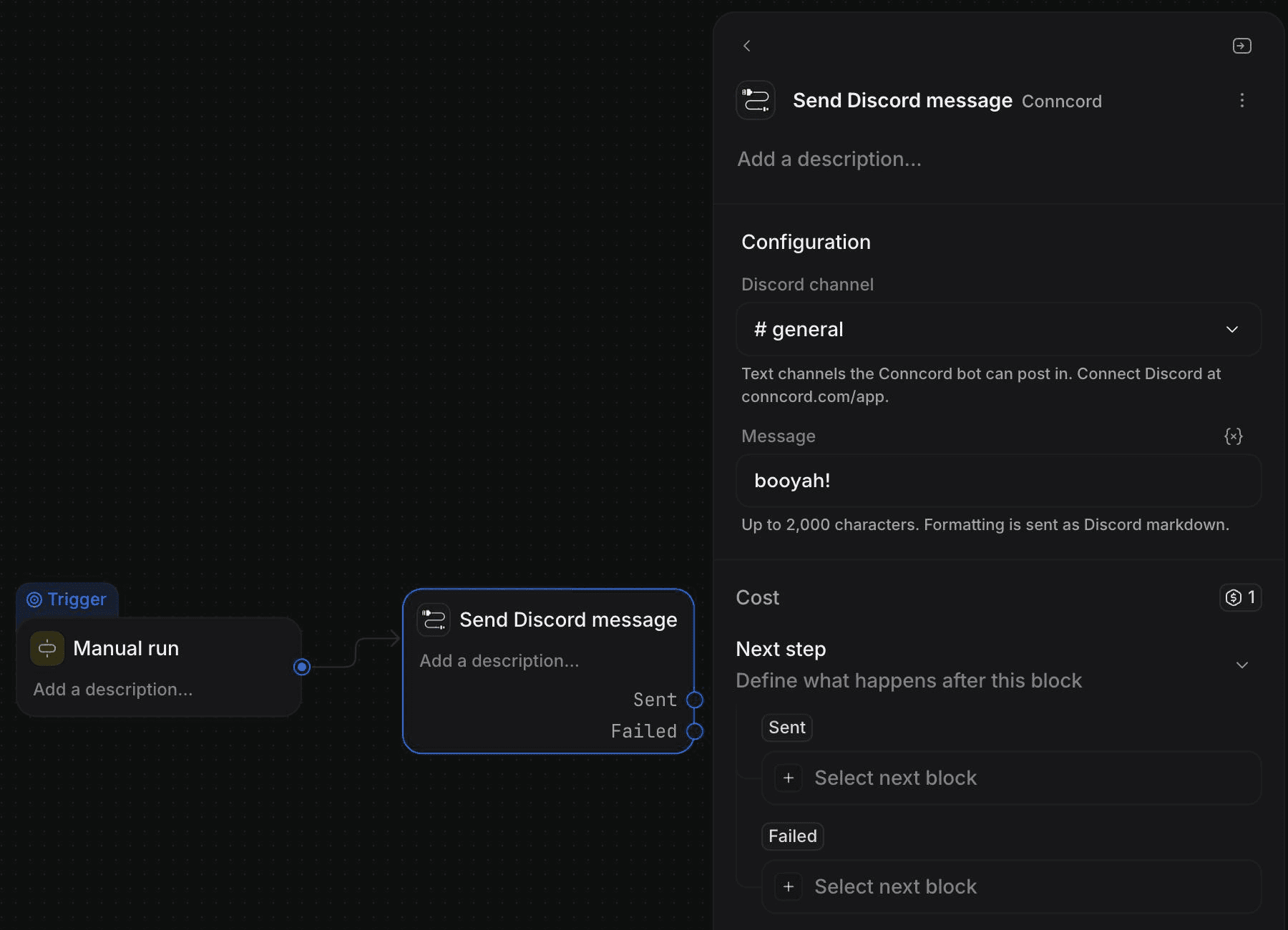The width and height of the screenshot is (1288, 930).
Task: Open the Discord channel dropdown showing # general
Action: [x=998, y=329]
